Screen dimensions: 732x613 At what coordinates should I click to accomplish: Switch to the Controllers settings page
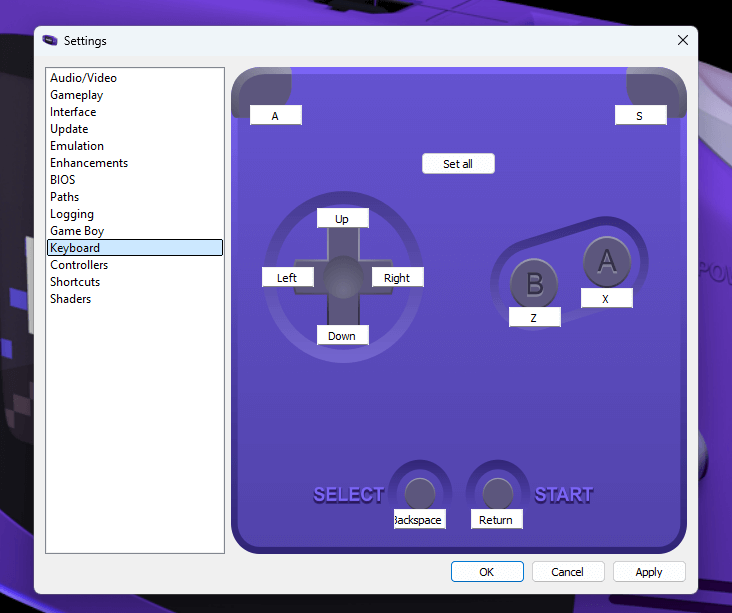79,265
